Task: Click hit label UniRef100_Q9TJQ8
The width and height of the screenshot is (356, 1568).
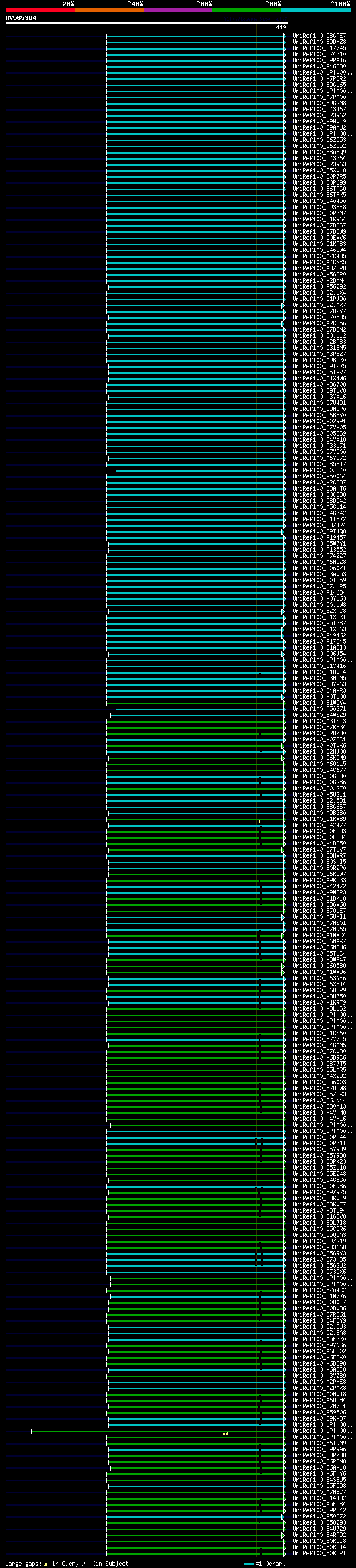Action: tap(319, 531)
